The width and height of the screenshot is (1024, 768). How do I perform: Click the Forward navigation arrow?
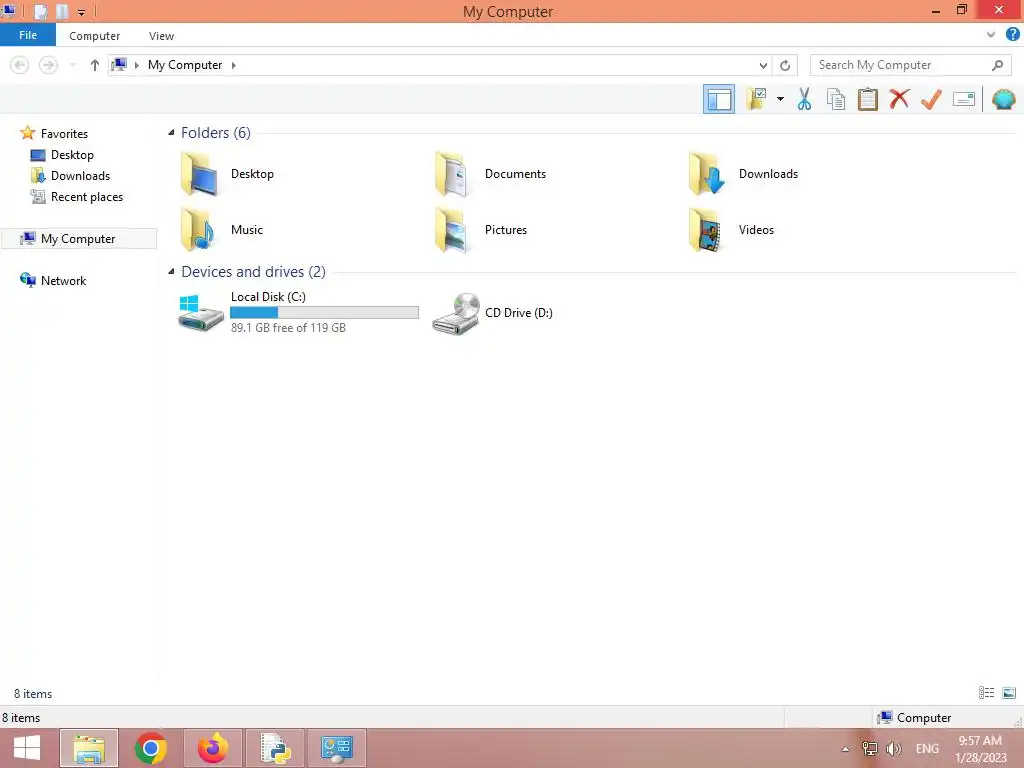[x=48, y=65]
